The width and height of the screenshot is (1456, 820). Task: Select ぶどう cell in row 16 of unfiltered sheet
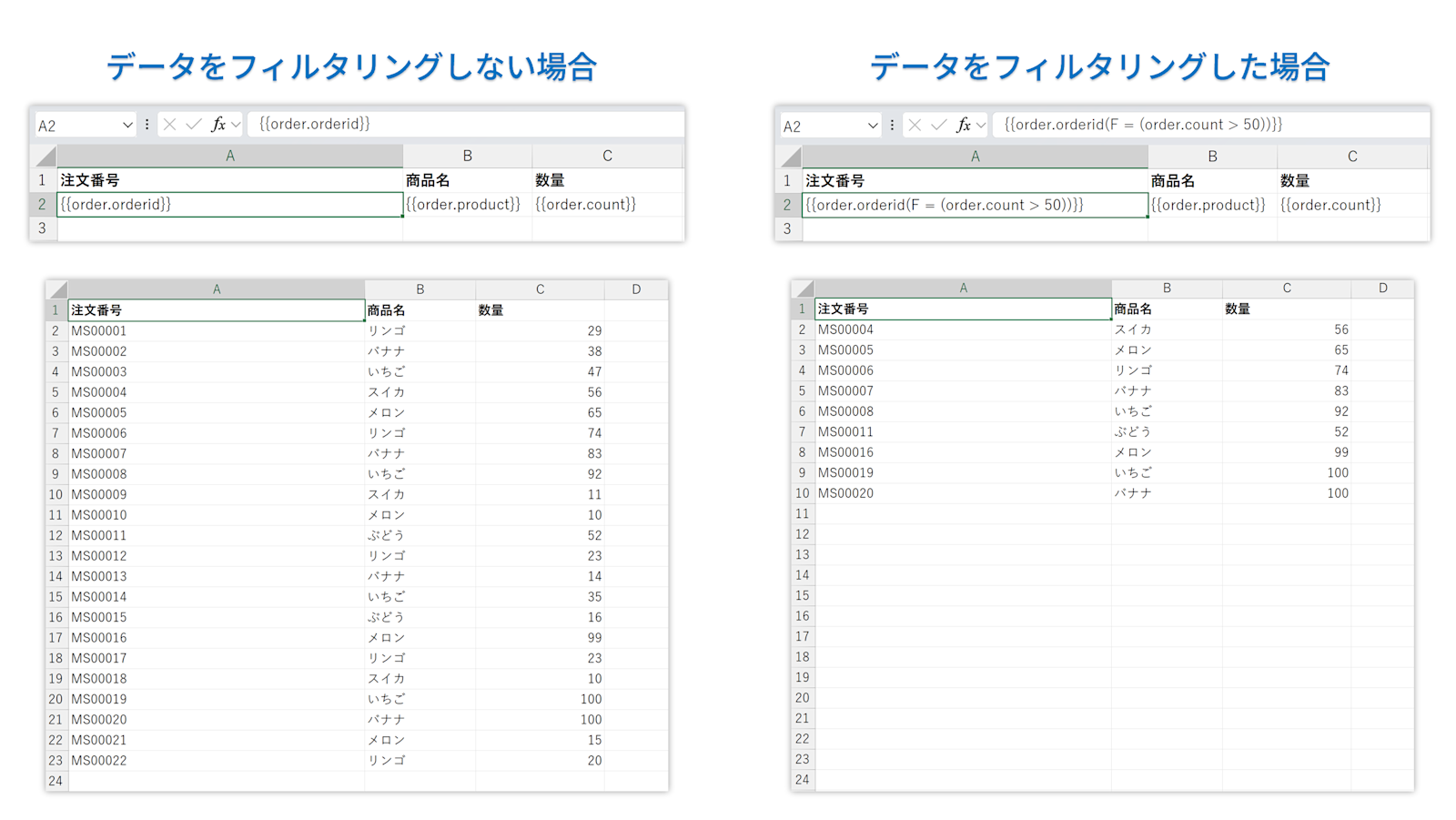click(420, 618)
